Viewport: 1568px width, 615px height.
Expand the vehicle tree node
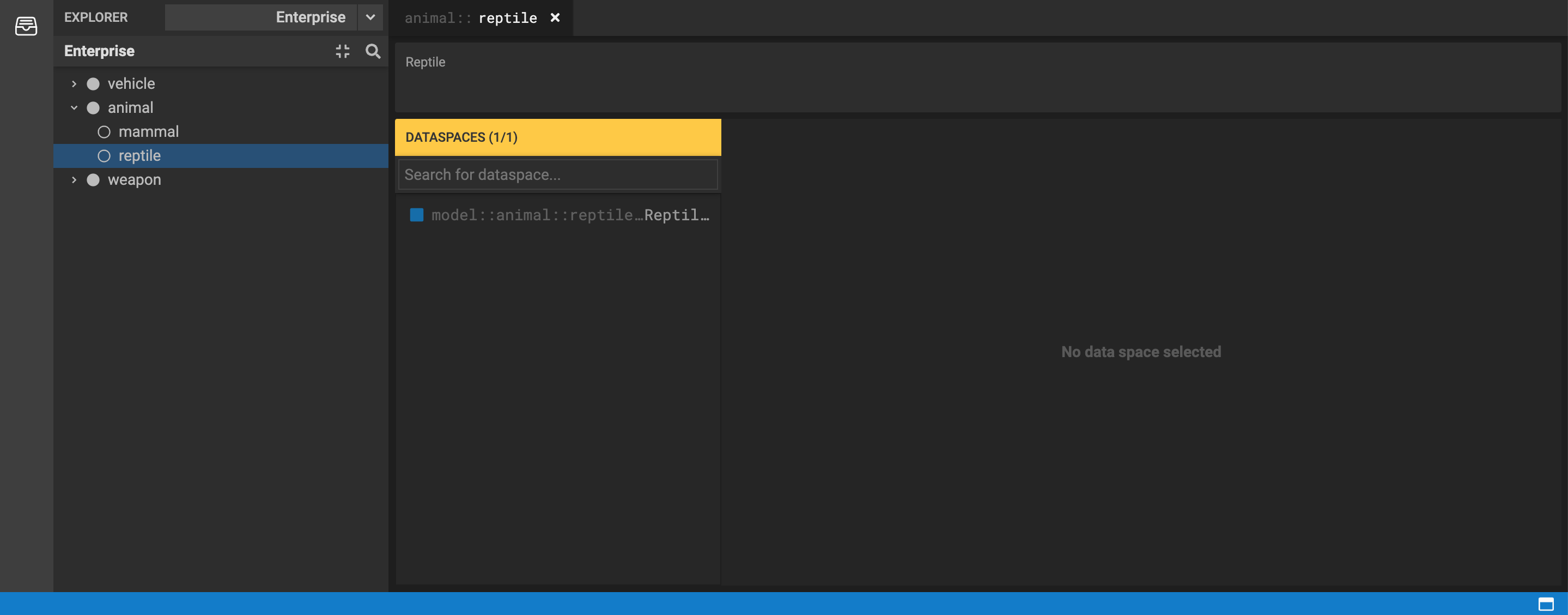74,83
